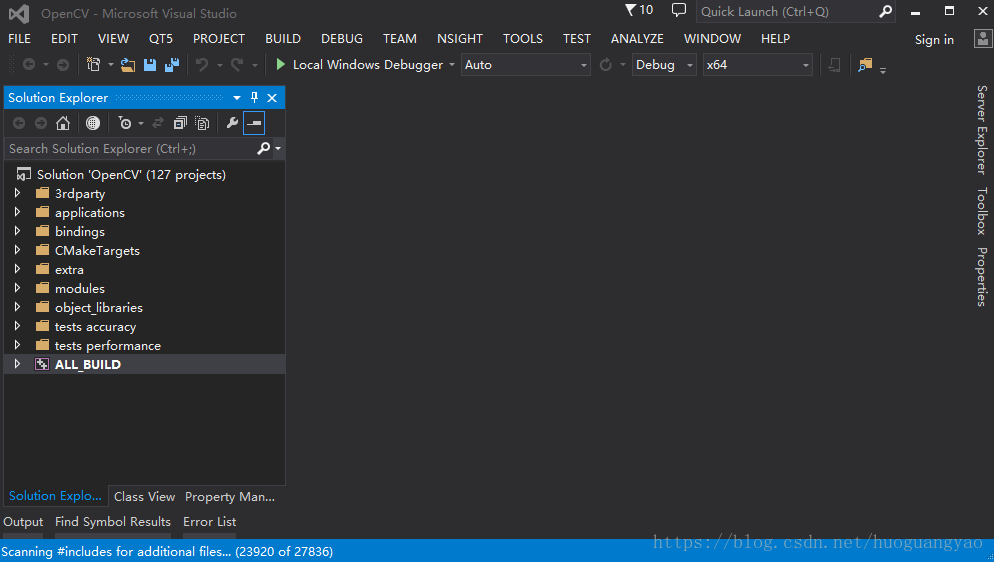Click the Solution Explorer Back arrow

pyautogui.click(x=19, y=123)
